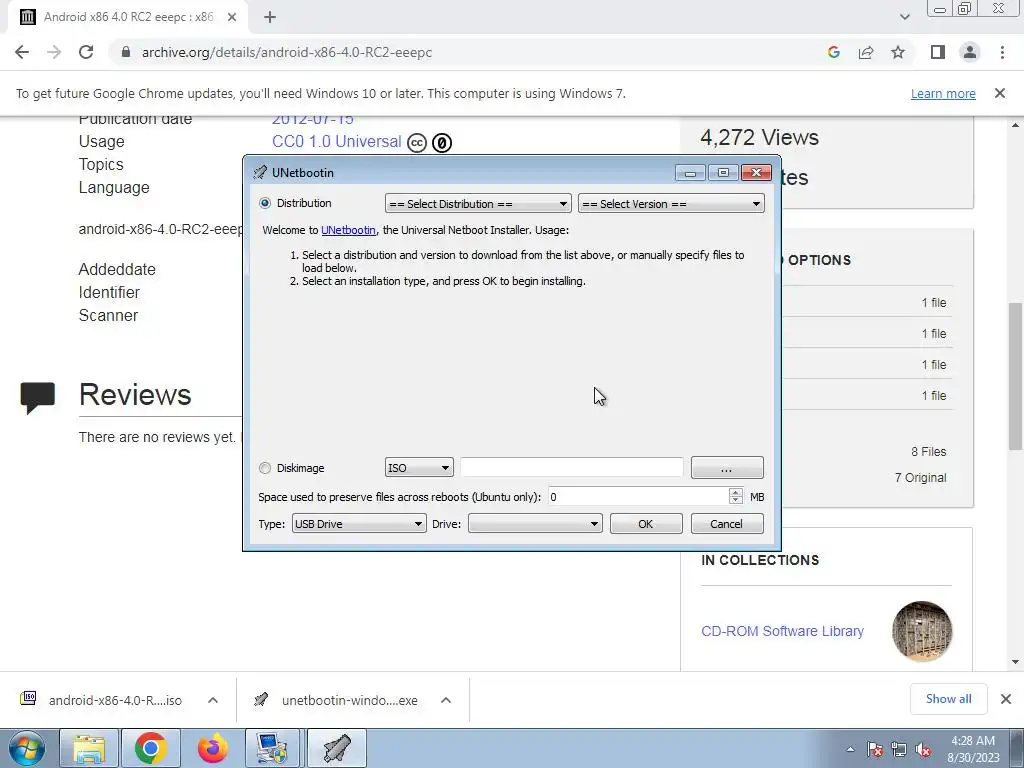
Task: Open the Select Distribution dropdown
Action: click(478, 204)
